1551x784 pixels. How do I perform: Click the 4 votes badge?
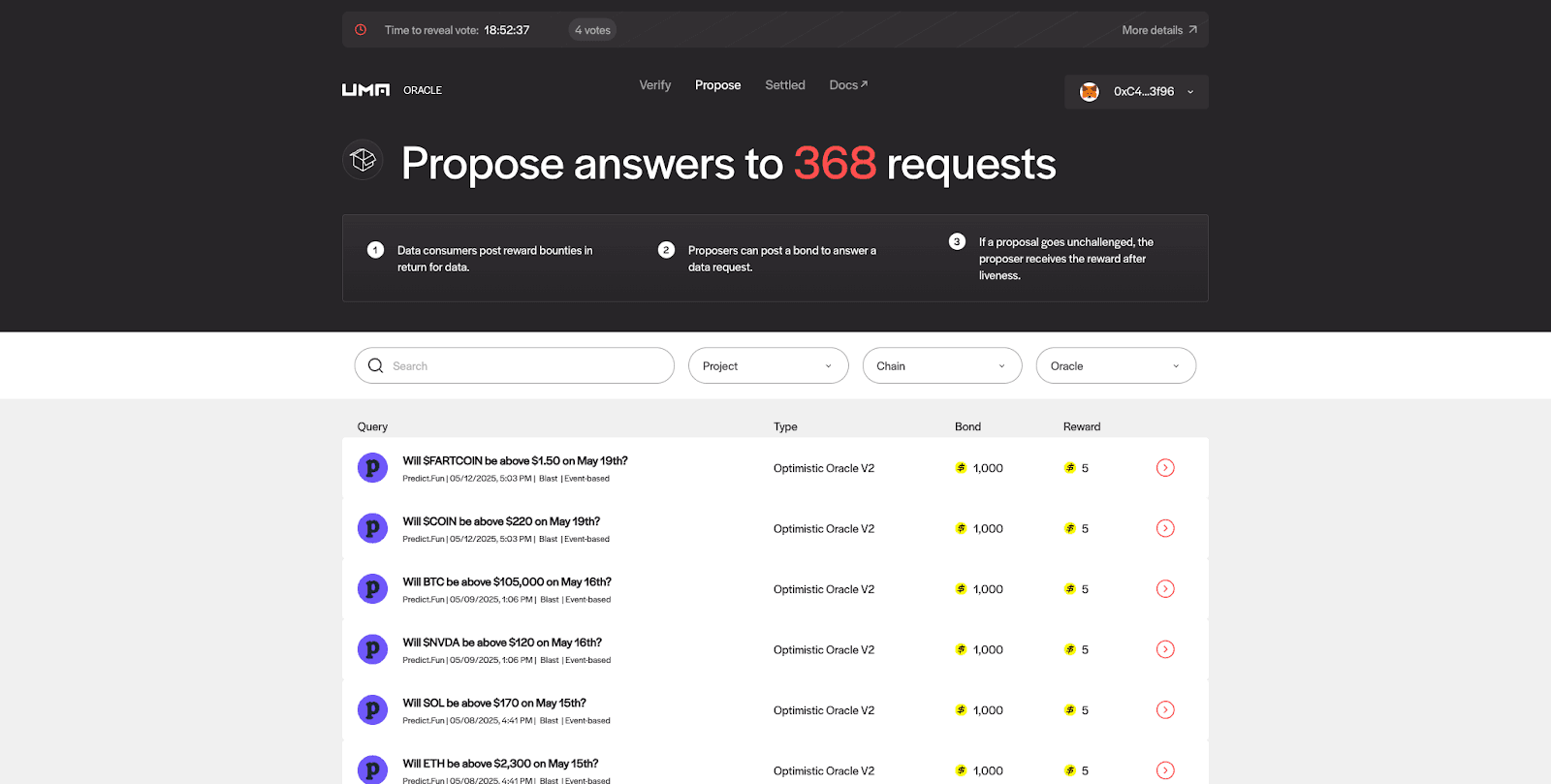click(x=592, y=30)
